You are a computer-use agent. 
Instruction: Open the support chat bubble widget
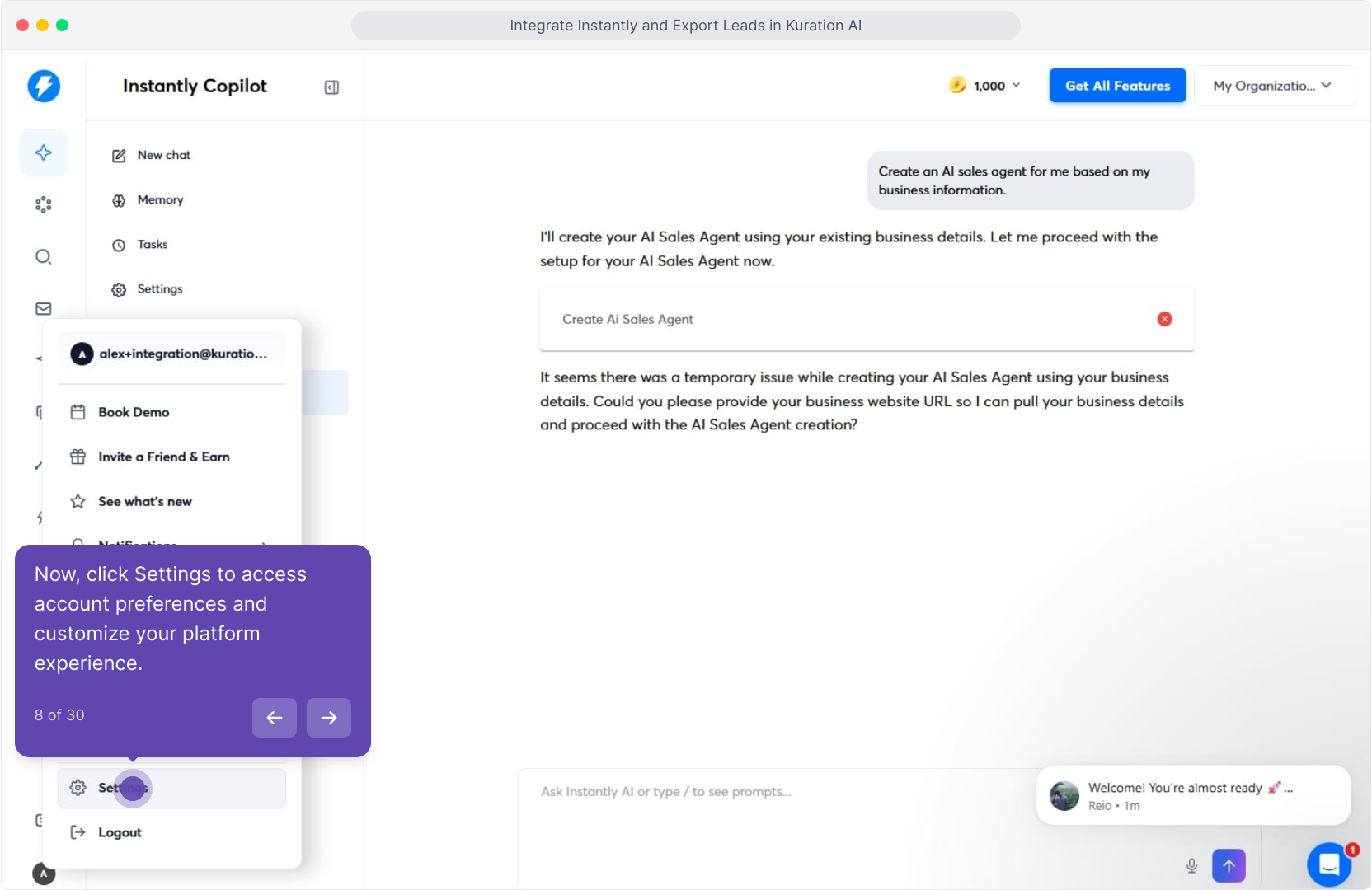click(x=1329, y=864)
